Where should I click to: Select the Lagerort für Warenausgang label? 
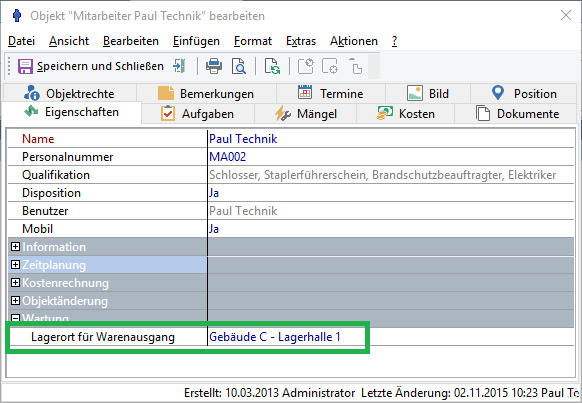point(103,337)
